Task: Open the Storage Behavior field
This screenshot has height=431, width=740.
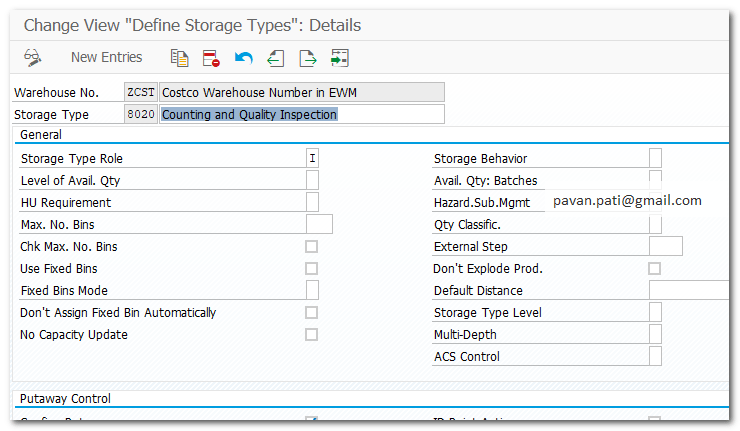Action: pos(655,158)
